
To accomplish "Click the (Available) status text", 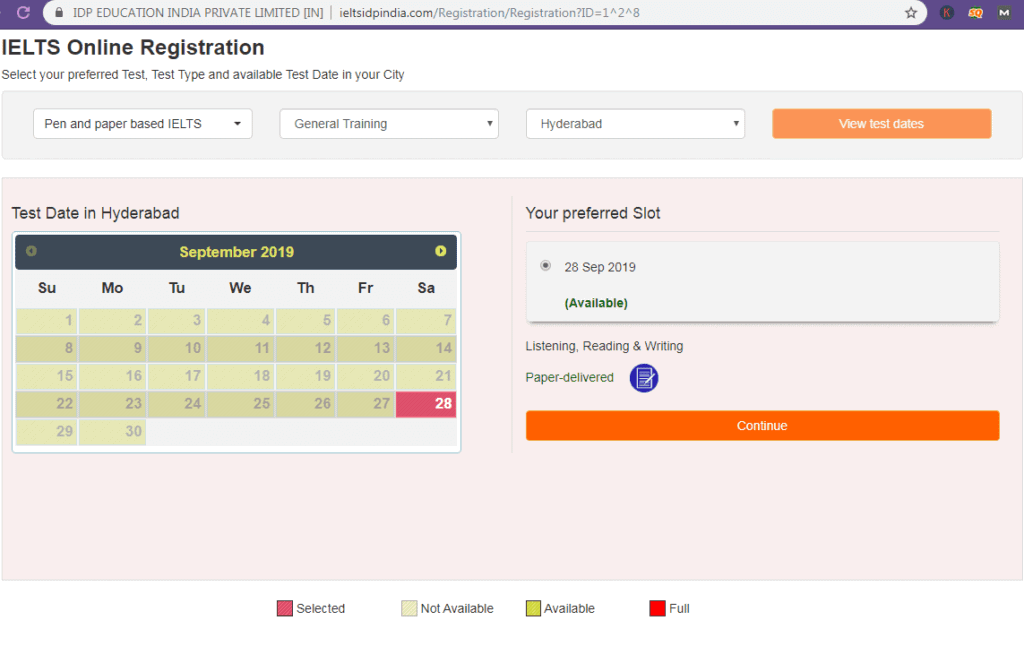I will (x=596, y=303).
